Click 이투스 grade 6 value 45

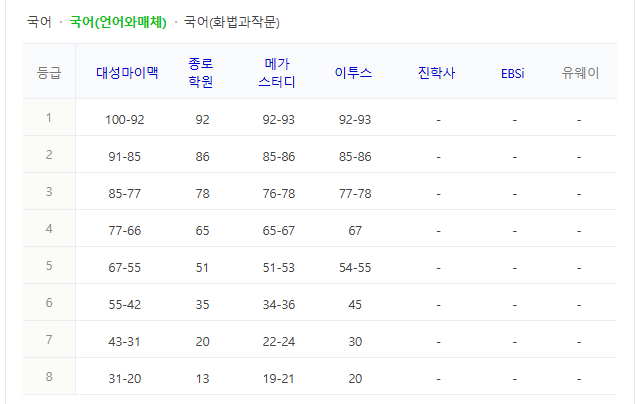coord(355,305)
